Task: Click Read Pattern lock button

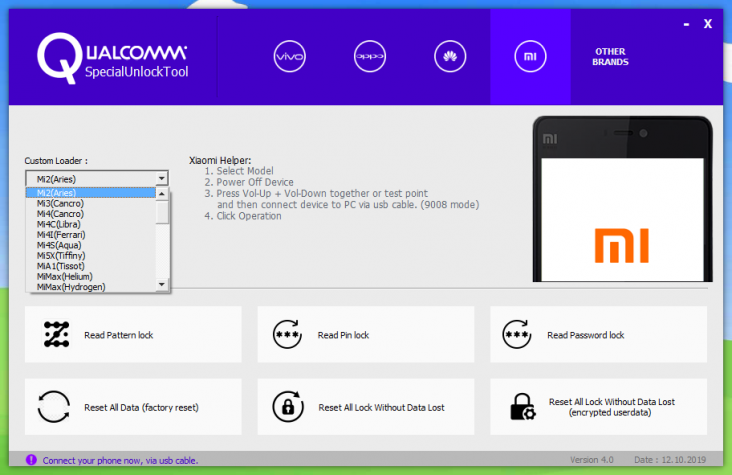Action: [133, 334]
